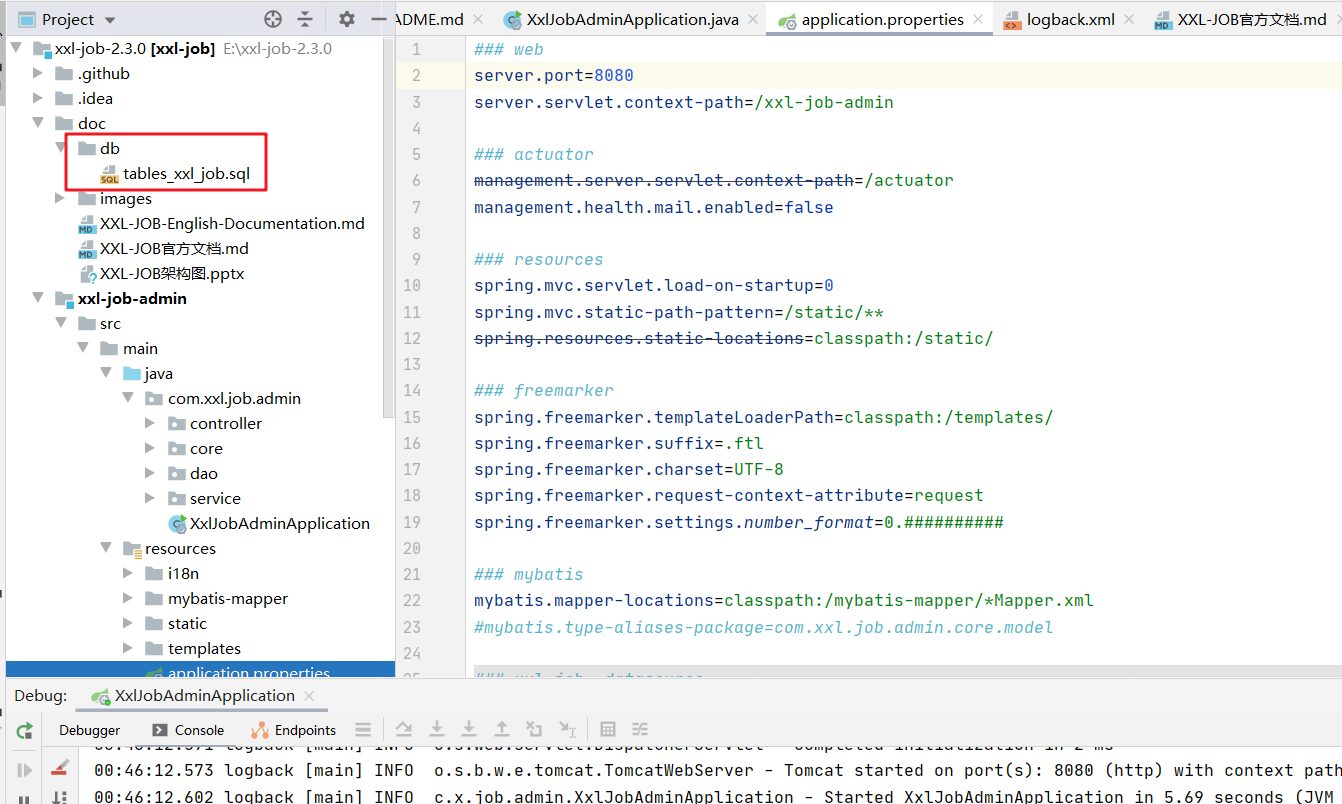Collapse the xxl-job-admin module
The image size is (1342, 804).
(x=38, y=298)
